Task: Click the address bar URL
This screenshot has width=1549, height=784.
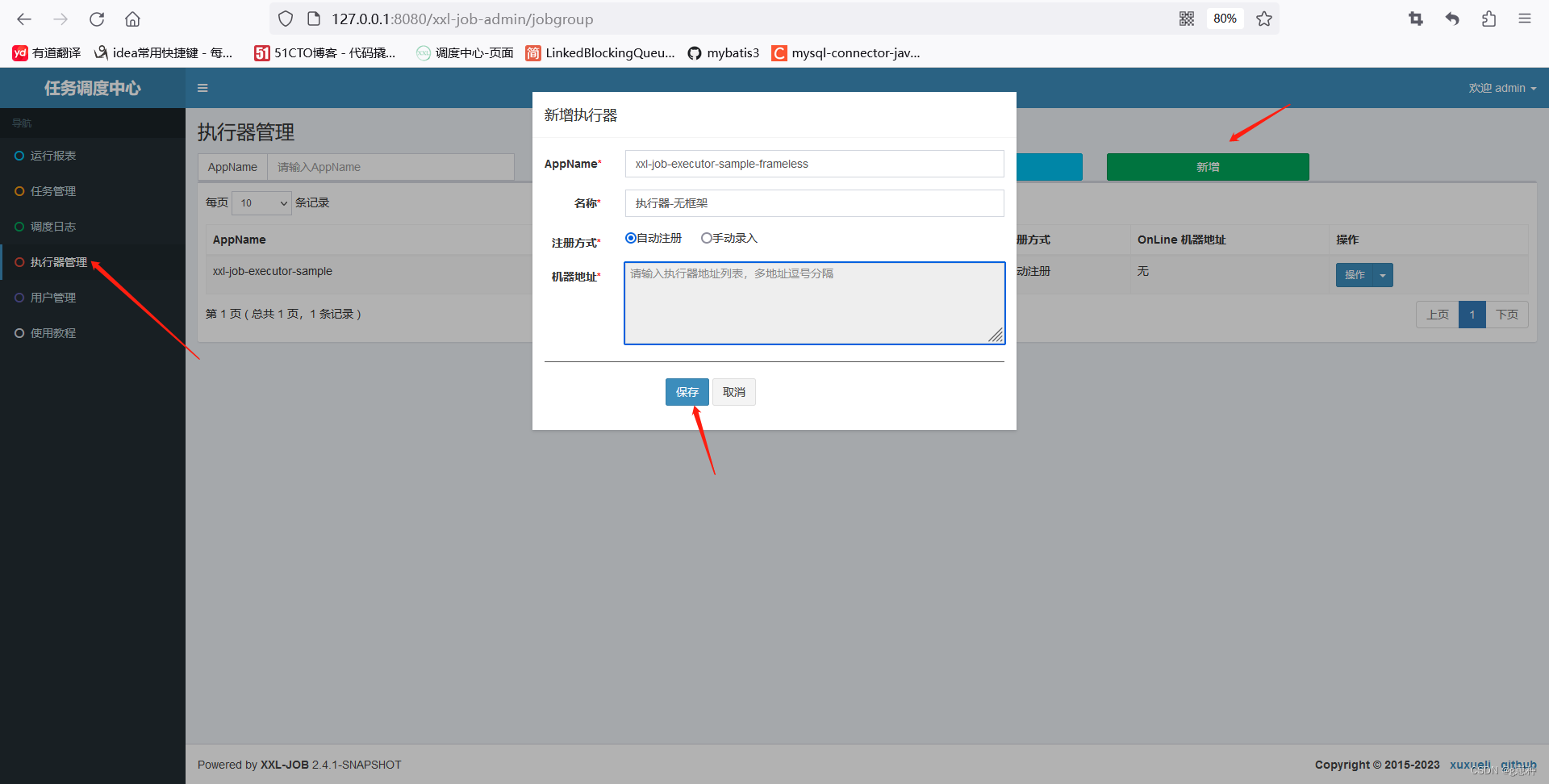Action: click(462, 19)
